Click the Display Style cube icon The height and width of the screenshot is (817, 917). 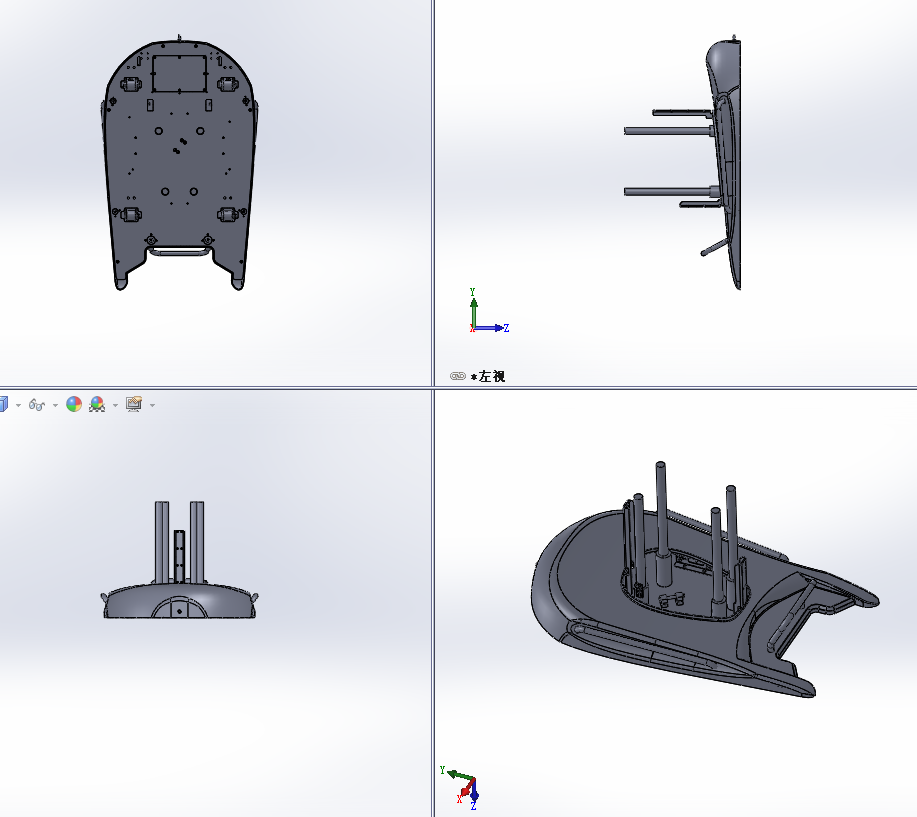4,404
